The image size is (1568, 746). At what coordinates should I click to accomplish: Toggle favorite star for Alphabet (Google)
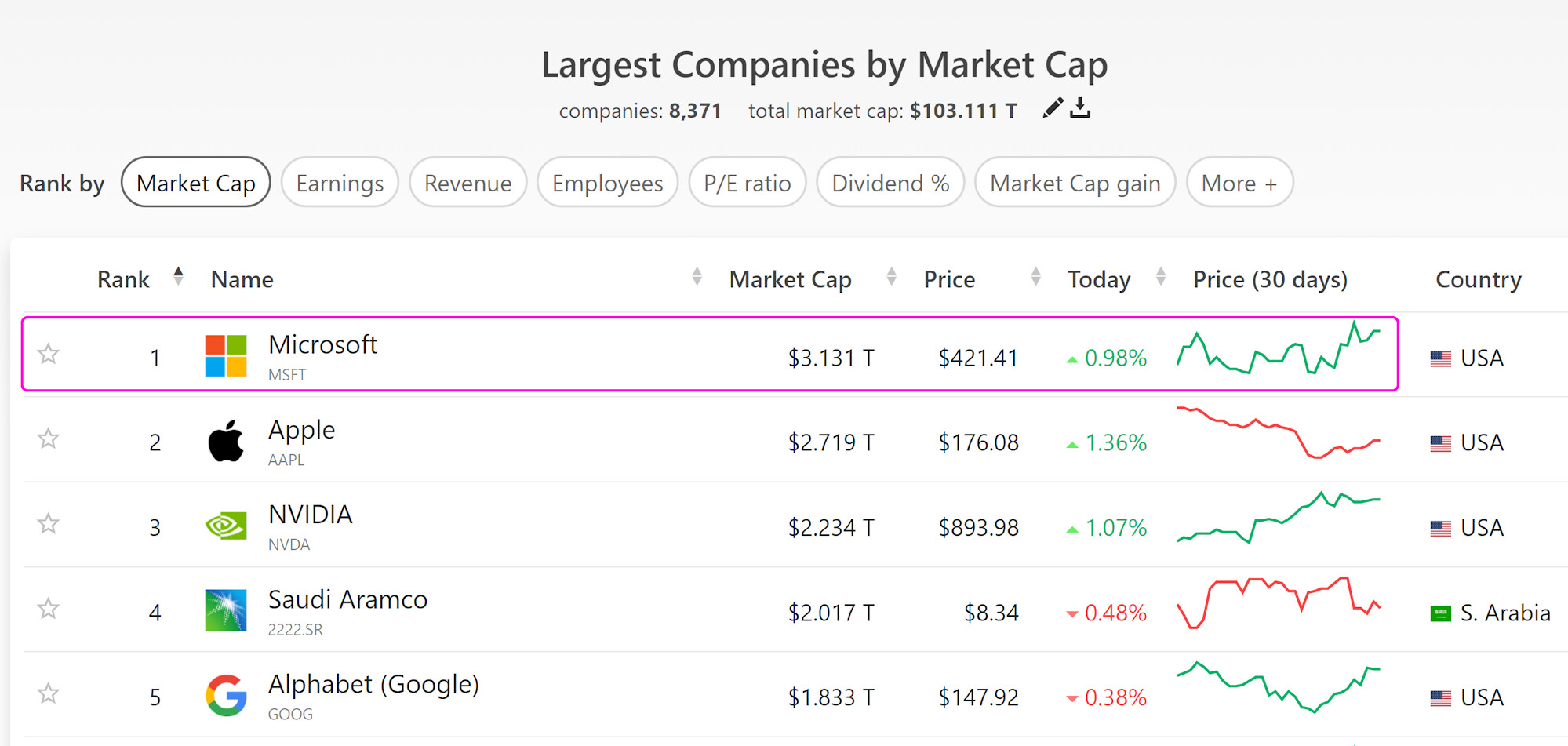[x=49, y=693]
